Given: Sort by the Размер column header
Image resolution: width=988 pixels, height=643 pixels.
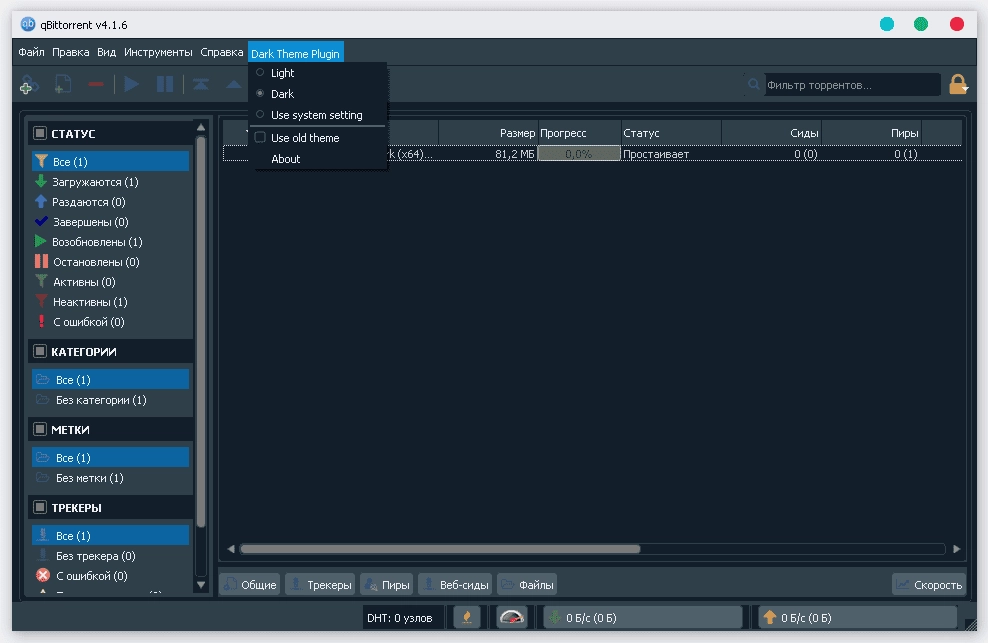Looking at the screenshot, I should pyautogui.click(x=488, y=133).
